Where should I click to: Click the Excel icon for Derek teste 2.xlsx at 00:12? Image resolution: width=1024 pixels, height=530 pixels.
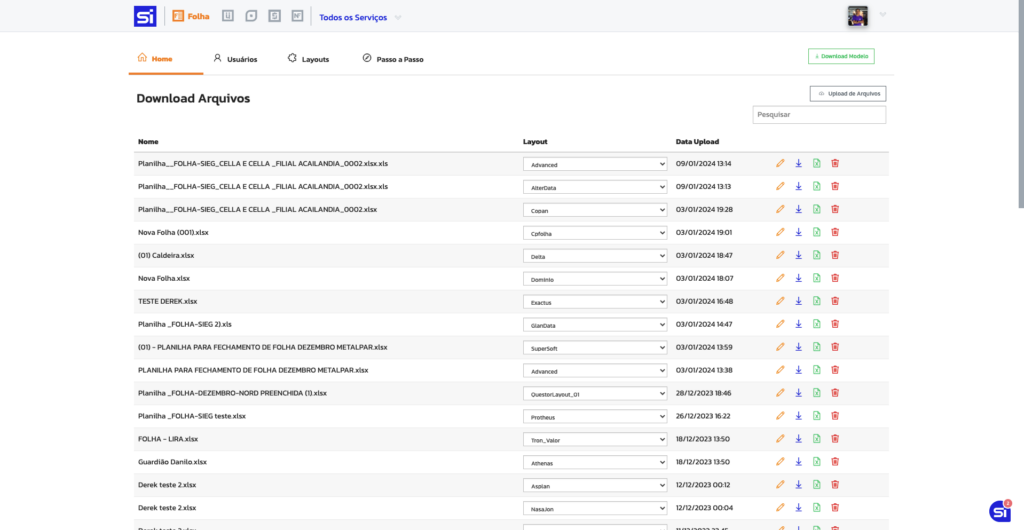tap(816, 485)
